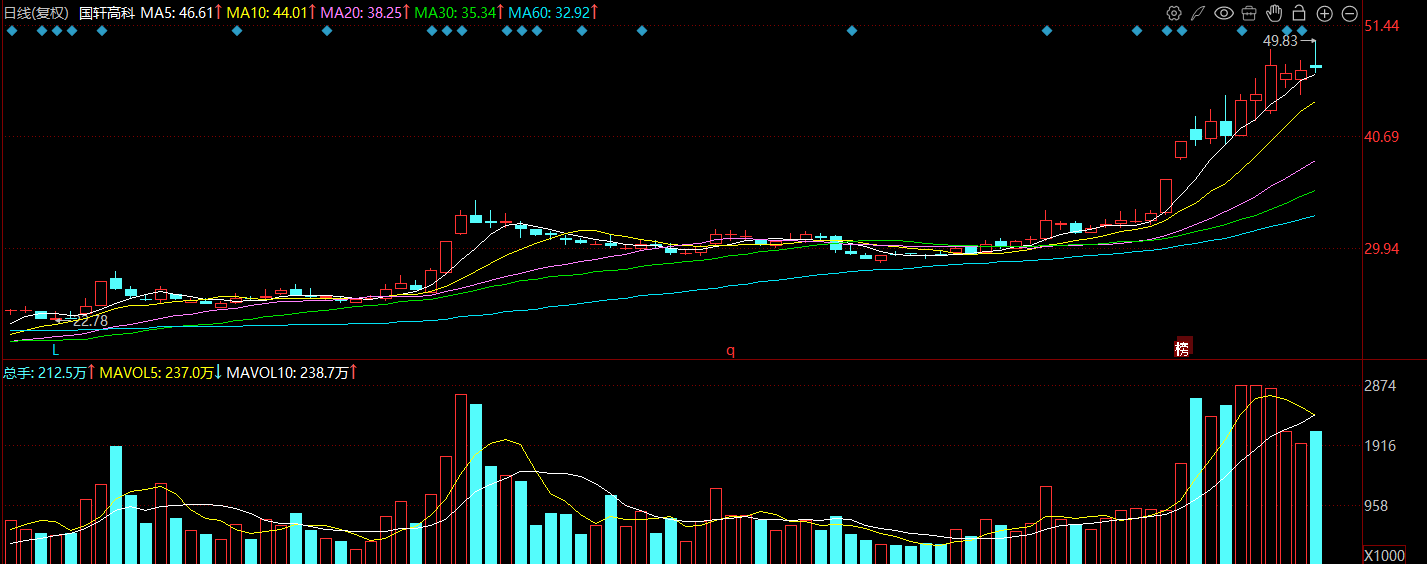Click the 1916 volume axis label
The width and height of the screenshot is (1427, 564).
(x=1379, y=446)
